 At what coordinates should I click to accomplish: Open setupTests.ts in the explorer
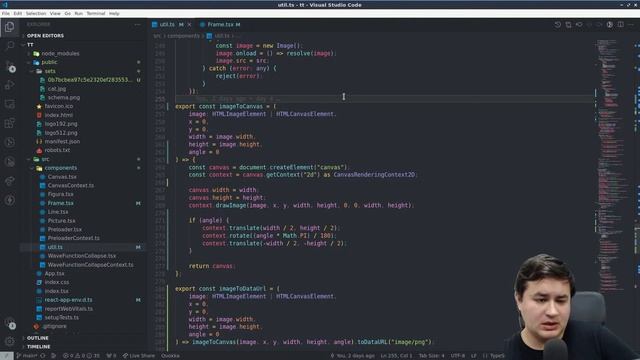(82, 317)
